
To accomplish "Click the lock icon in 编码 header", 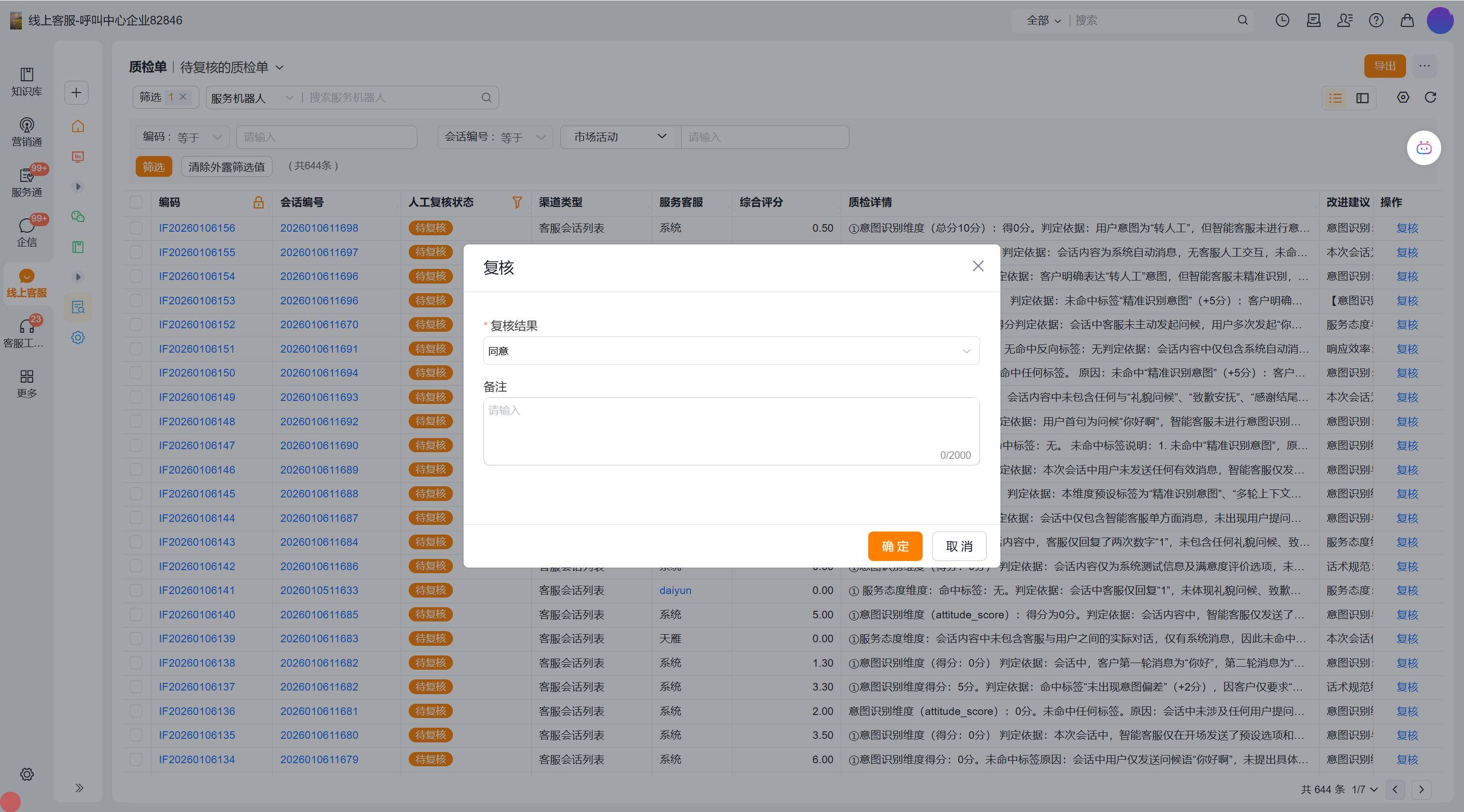I will [x=258, y=202].
